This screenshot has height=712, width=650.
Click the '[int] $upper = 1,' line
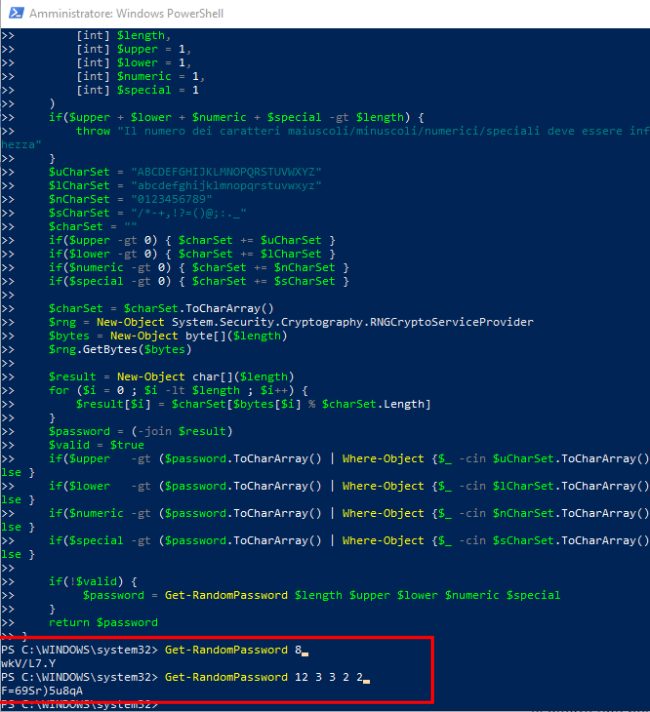point(134,49)
